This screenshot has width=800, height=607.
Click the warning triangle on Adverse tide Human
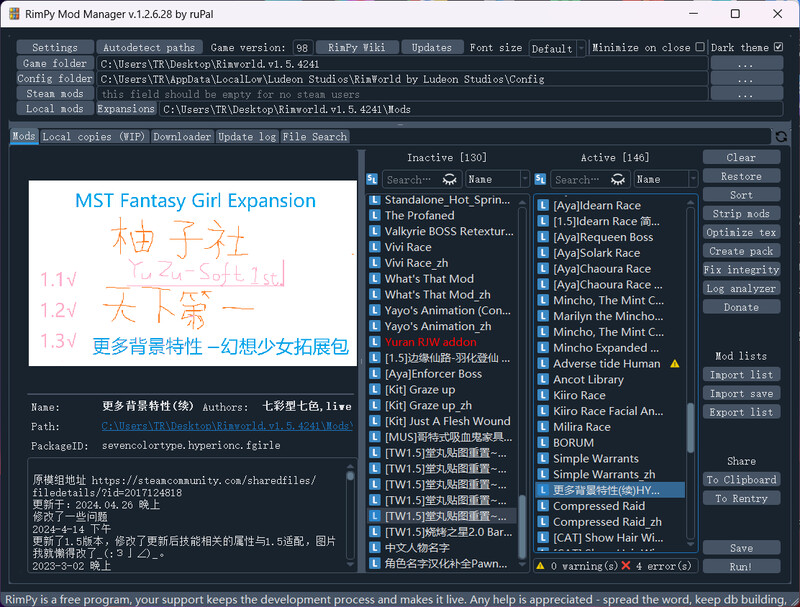point(674,364)
